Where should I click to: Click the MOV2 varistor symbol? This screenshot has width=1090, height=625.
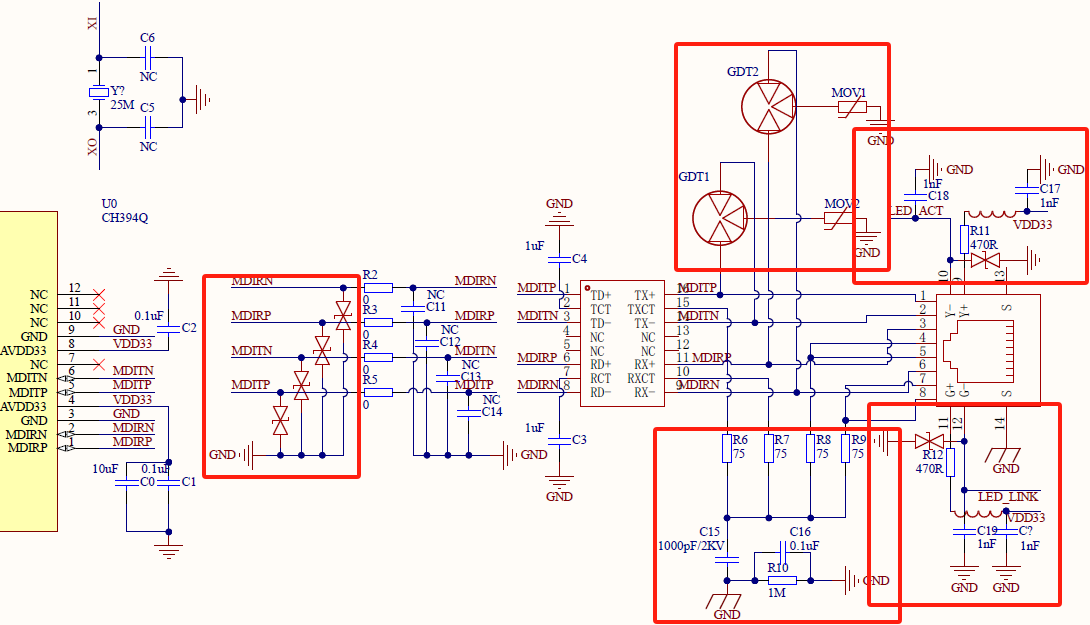(x=838, y=218)
